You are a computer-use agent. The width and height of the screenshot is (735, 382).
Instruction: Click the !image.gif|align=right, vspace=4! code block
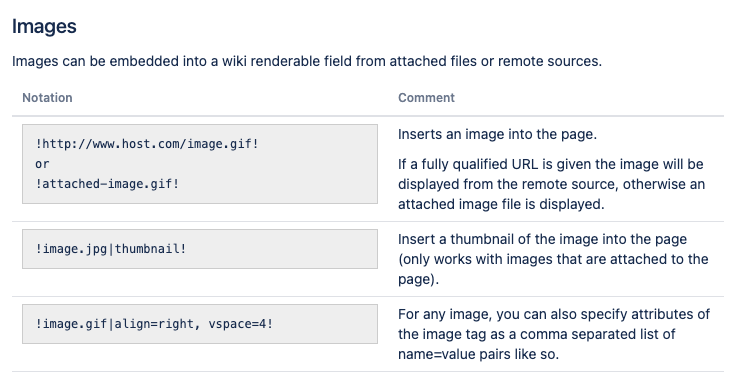pos(200,324)
